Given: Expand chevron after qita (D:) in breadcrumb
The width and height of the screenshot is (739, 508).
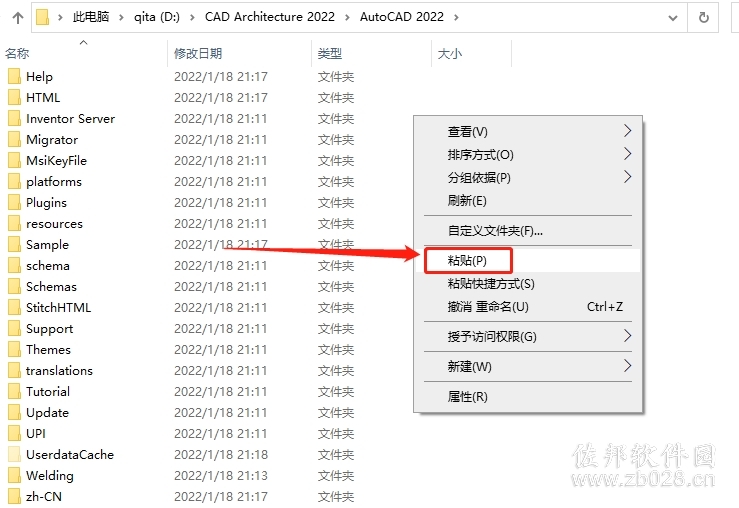Looking at the screenshot, I should point(192,17).
